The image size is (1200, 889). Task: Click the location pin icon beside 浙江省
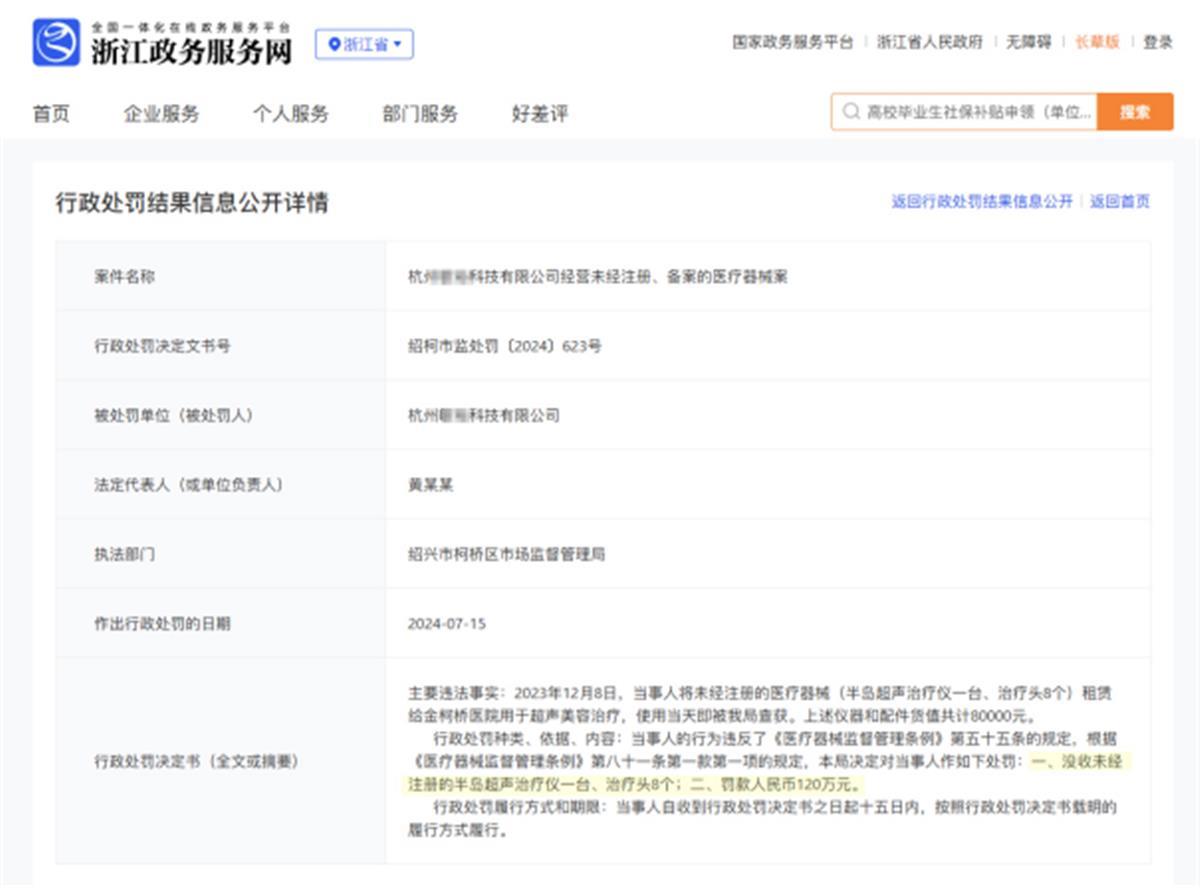click(x=334, y=45)
